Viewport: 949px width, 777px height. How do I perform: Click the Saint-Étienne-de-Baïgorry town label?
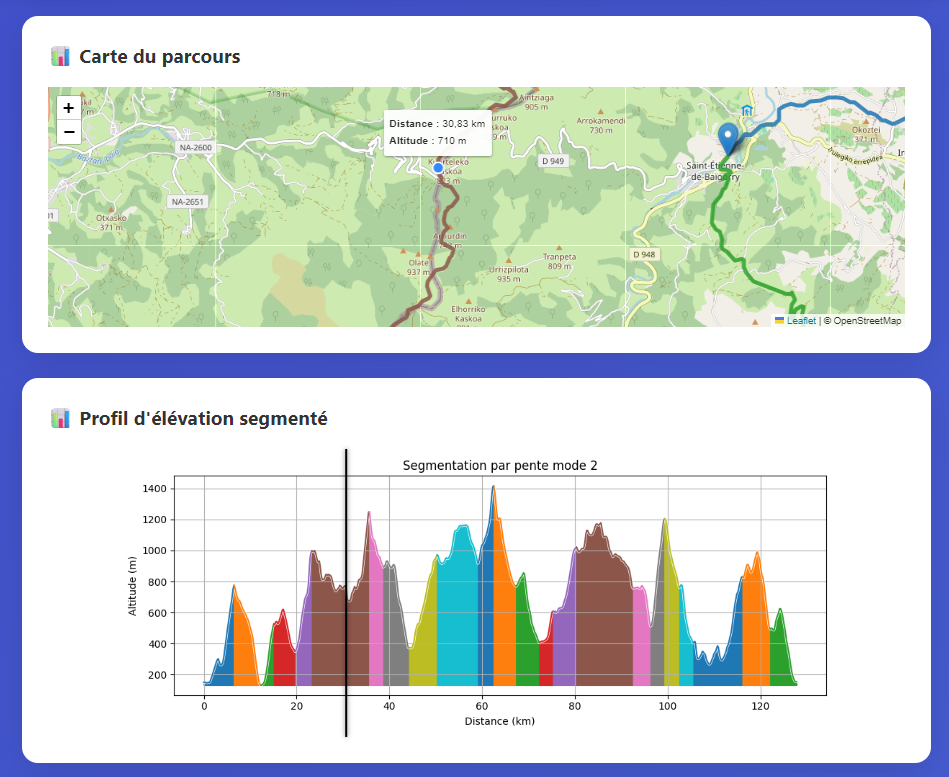coord(714,171)
